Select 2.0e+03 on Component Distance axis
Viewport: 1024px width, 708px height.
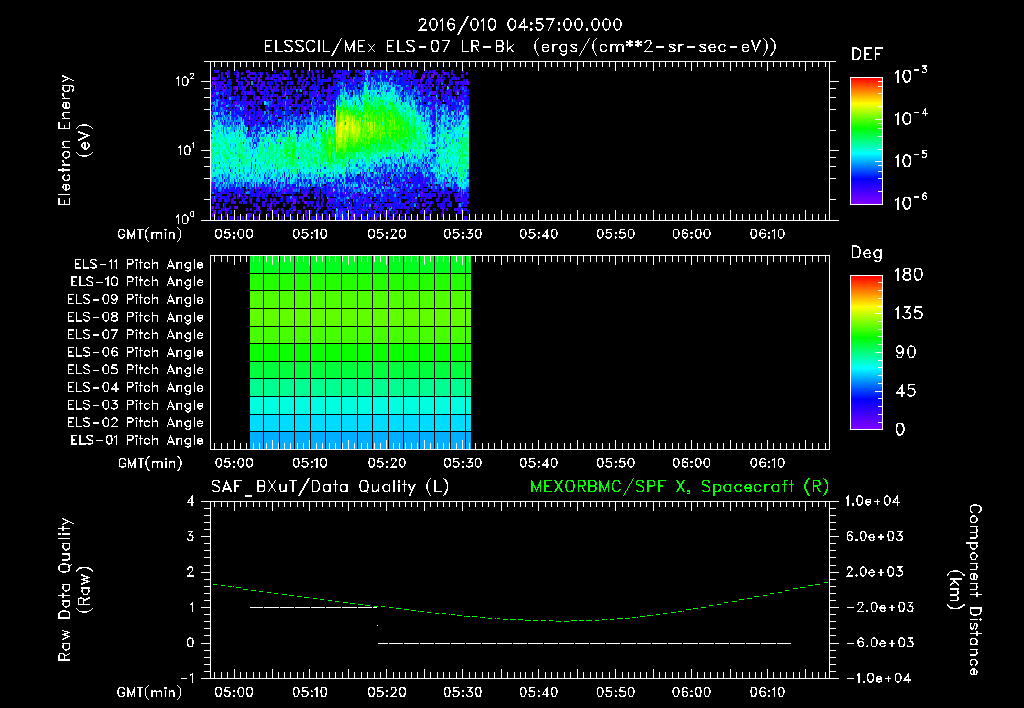(874, 571)
